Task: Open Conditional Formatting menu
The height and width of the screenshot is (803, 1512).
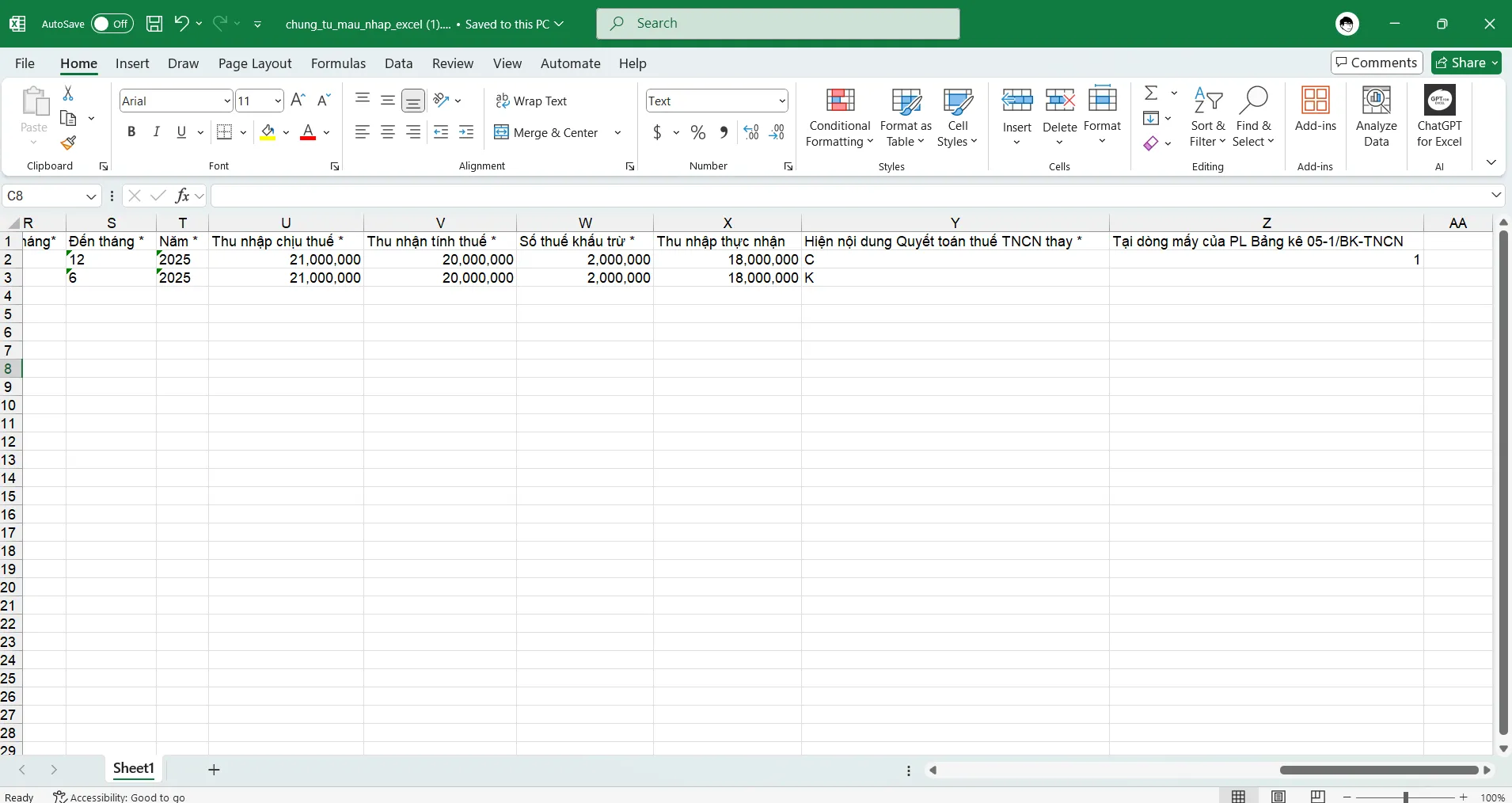Action: click(x=839, y=117)
